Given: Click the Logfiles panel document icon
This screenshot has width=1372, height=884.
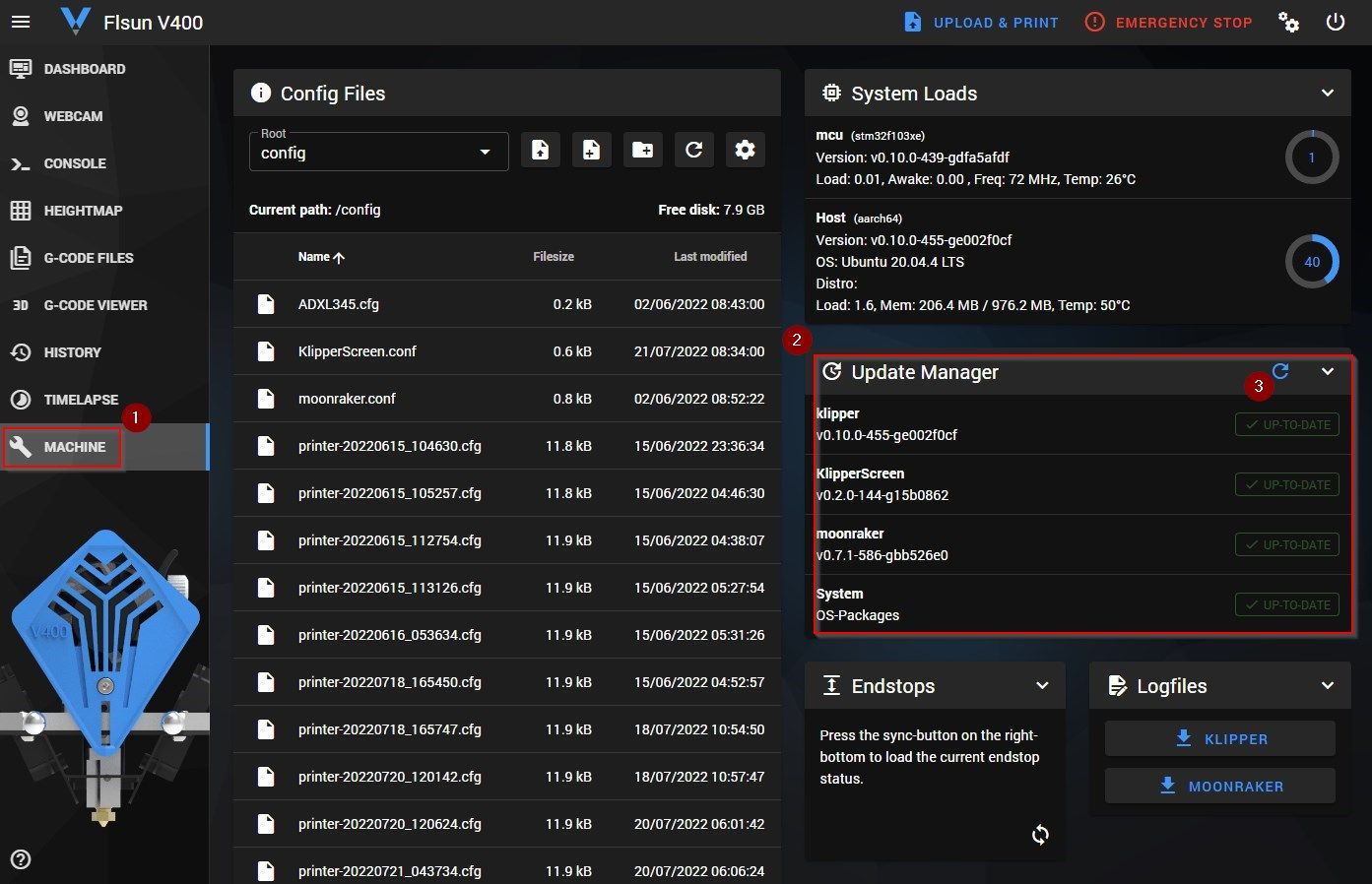Looking at the screenshot, I should 1117,686.
